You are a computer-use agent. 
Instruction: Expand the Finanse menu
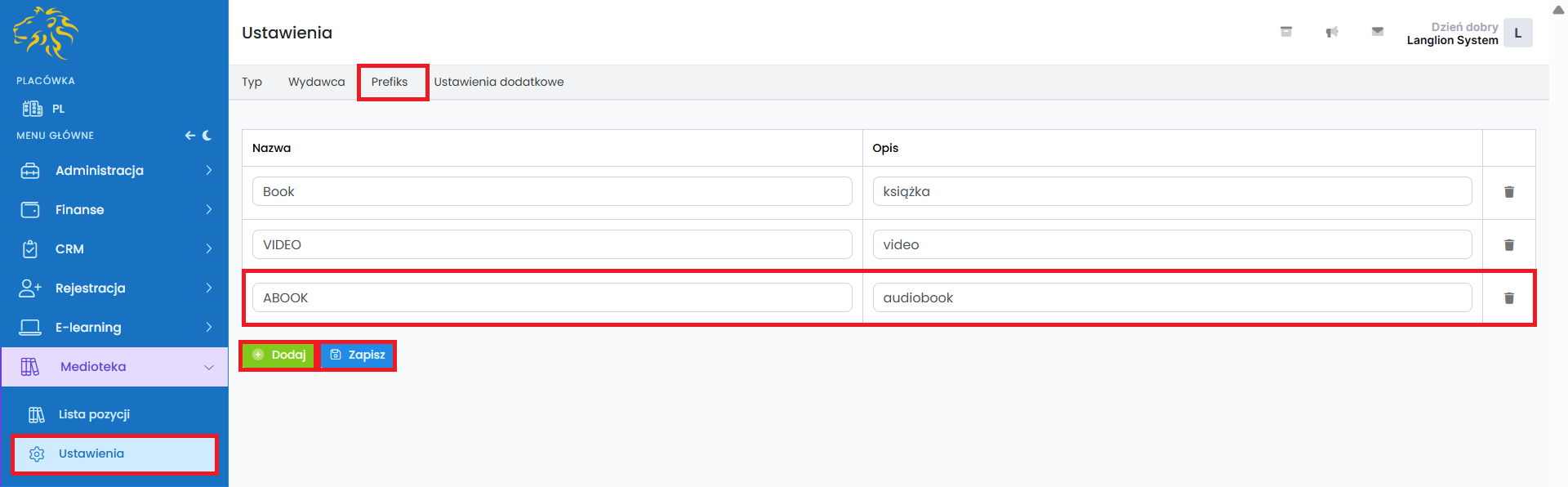(114, 209)
